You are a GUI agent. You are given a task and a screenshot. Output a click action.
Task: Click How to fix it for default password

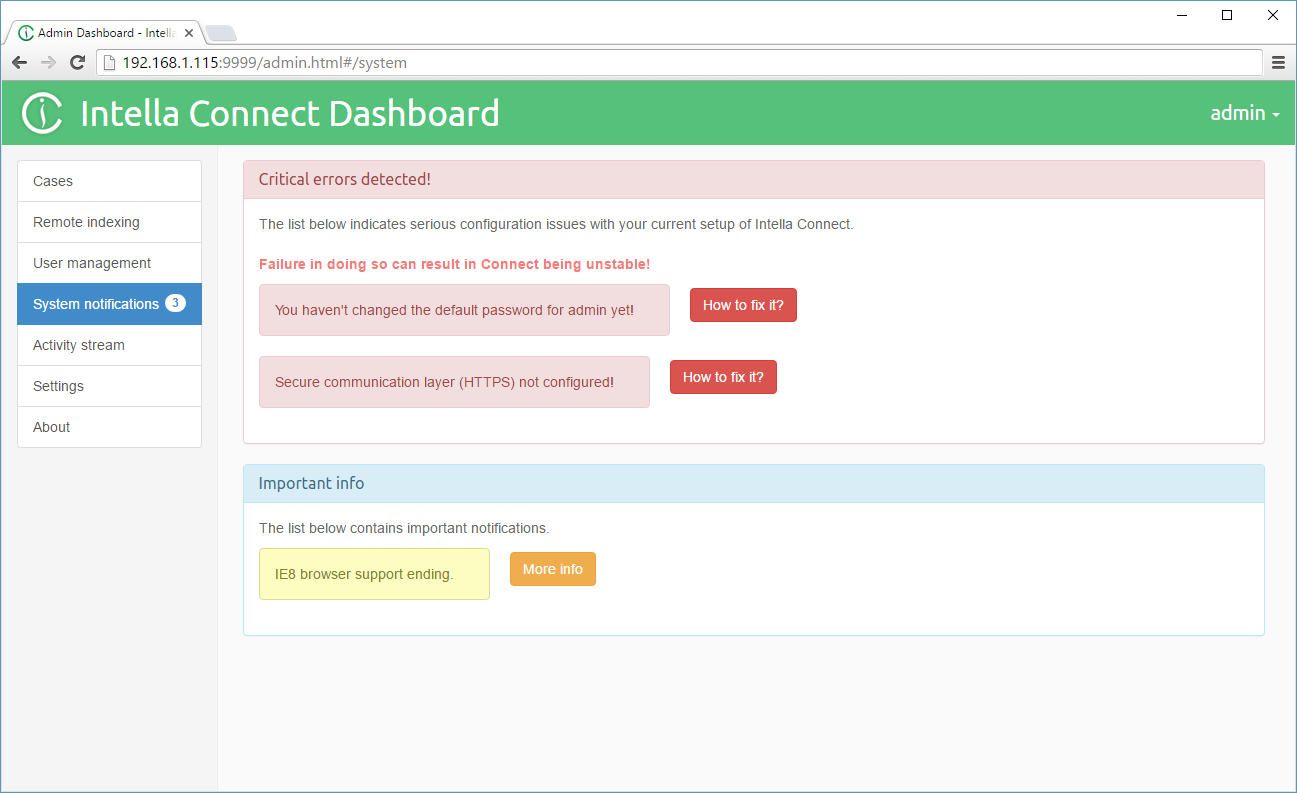743,305
